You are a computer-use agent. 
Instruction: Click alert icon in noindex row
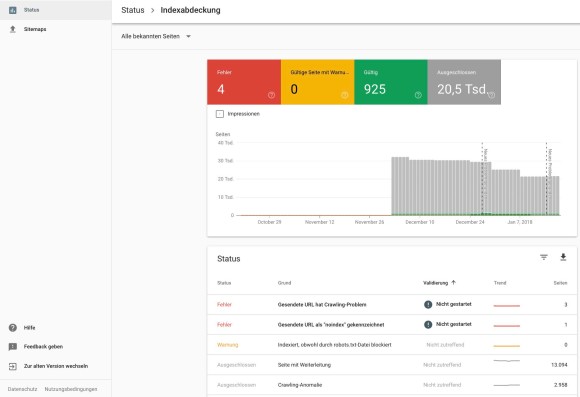pyautogui.click(x=428, y=324)
